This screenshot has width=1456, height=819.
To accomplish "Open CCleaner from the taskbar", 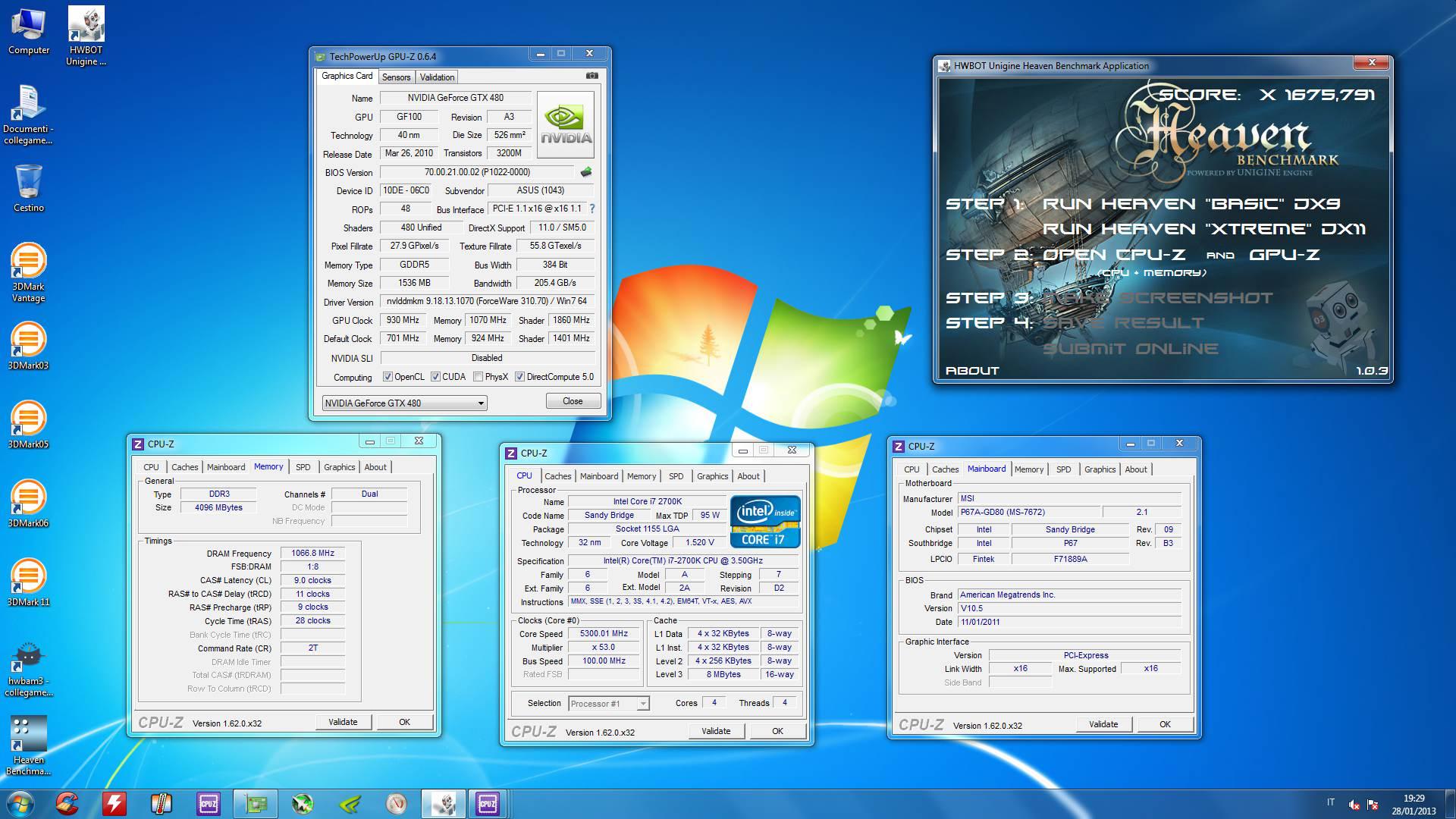I will [x=67, y=804].
